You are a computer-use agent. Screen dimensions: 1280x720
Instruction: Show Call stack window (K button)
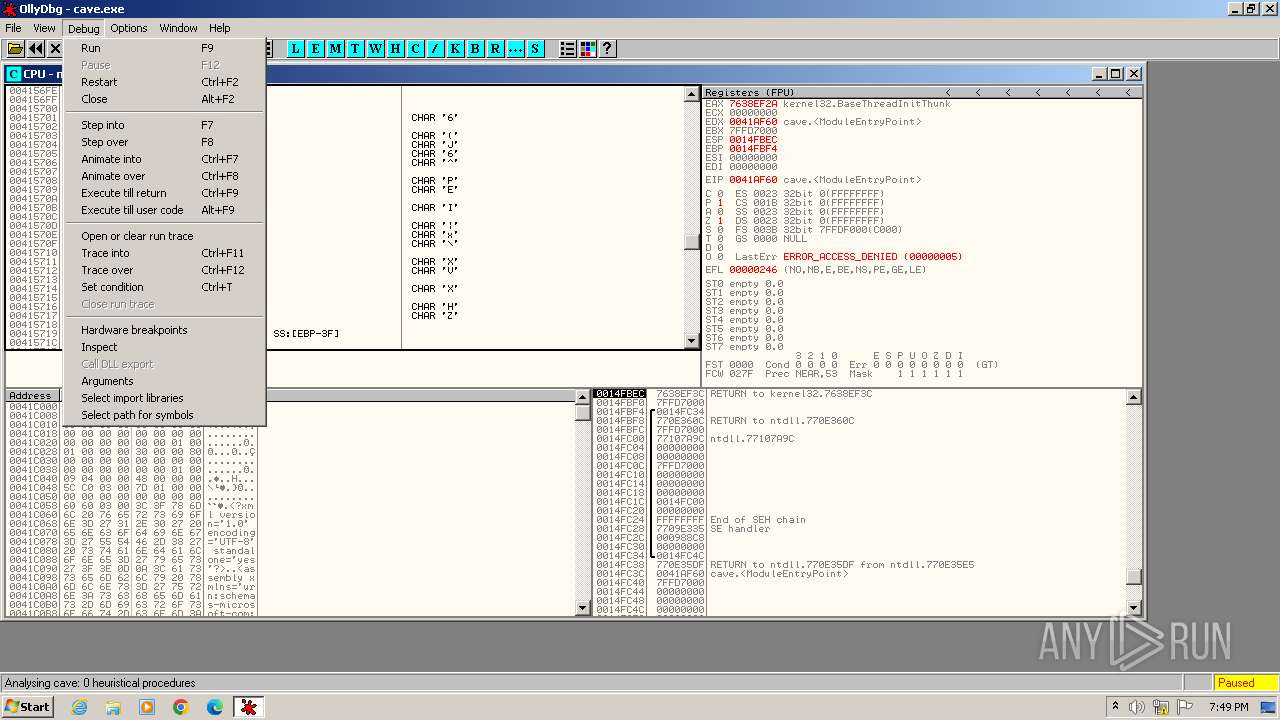point(456,48)
